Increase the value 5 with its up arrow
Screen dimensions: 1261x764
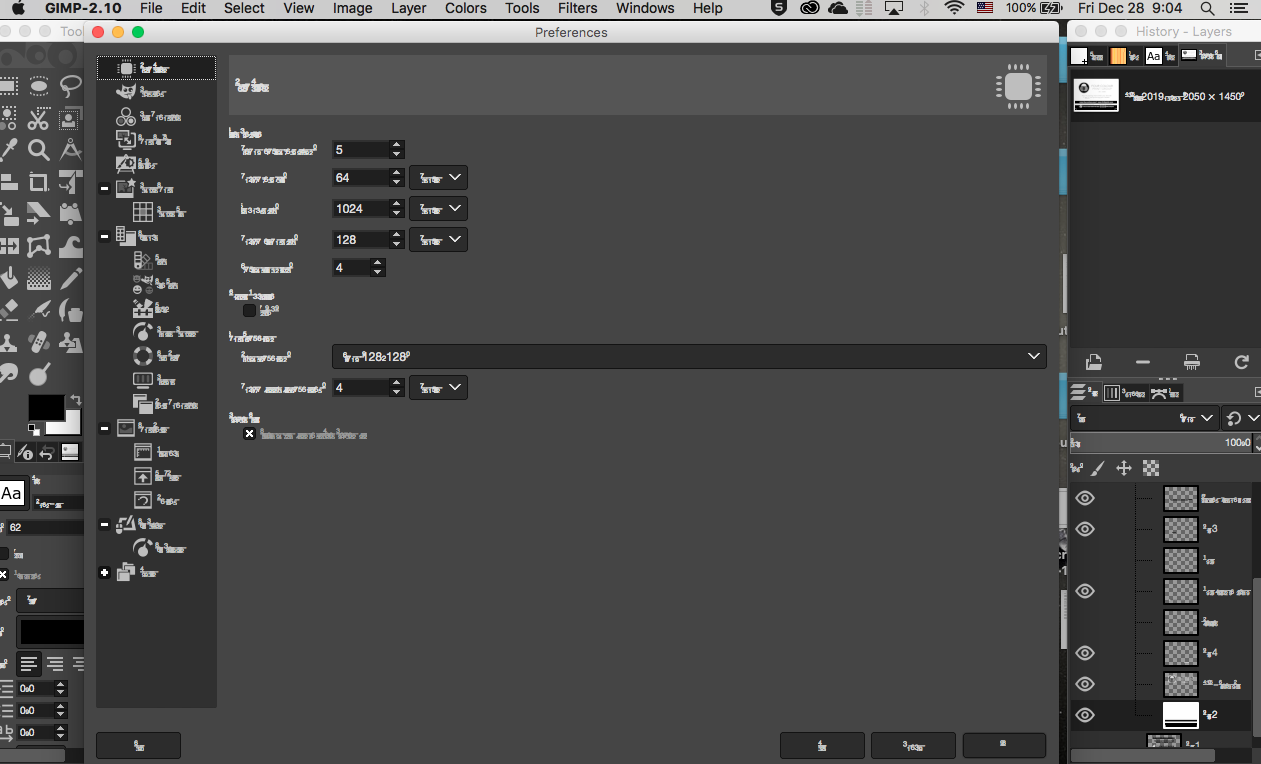click(397, 144)
